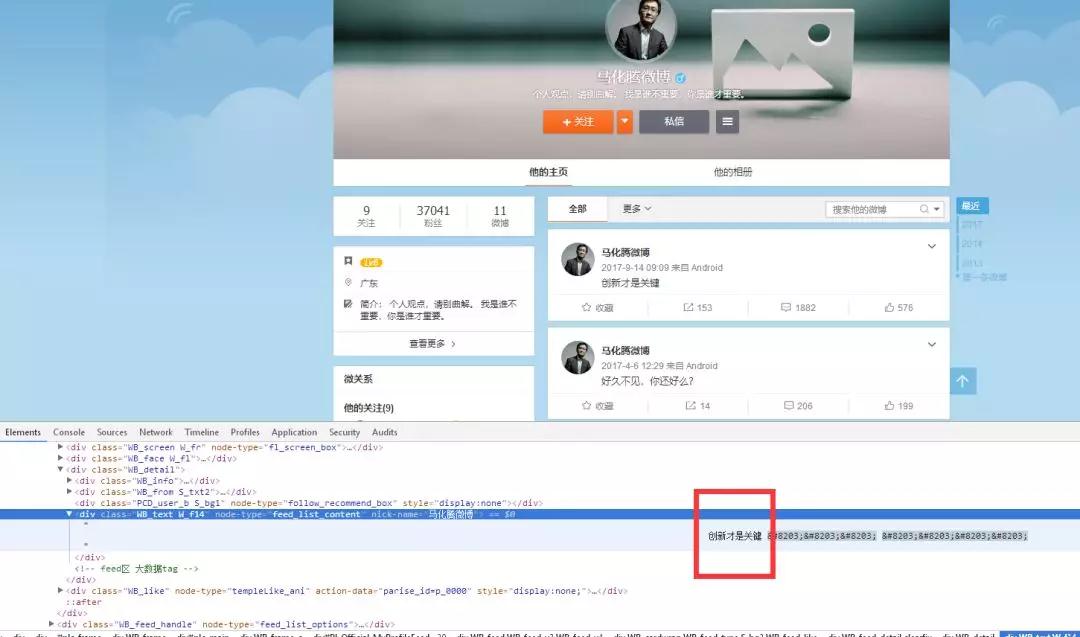1080x637 pixels.
Task: Open the Security devtools tab
Action: (x=344, y=432)
